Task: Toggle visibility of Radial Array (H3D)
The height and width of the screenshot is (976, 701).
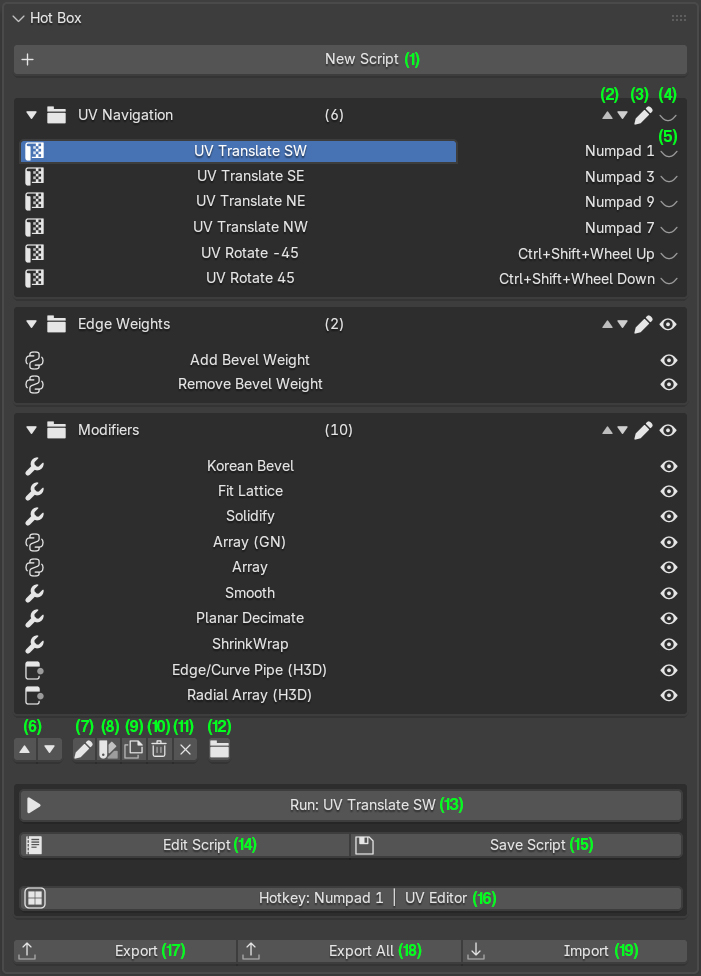Action: coord(669,695)
